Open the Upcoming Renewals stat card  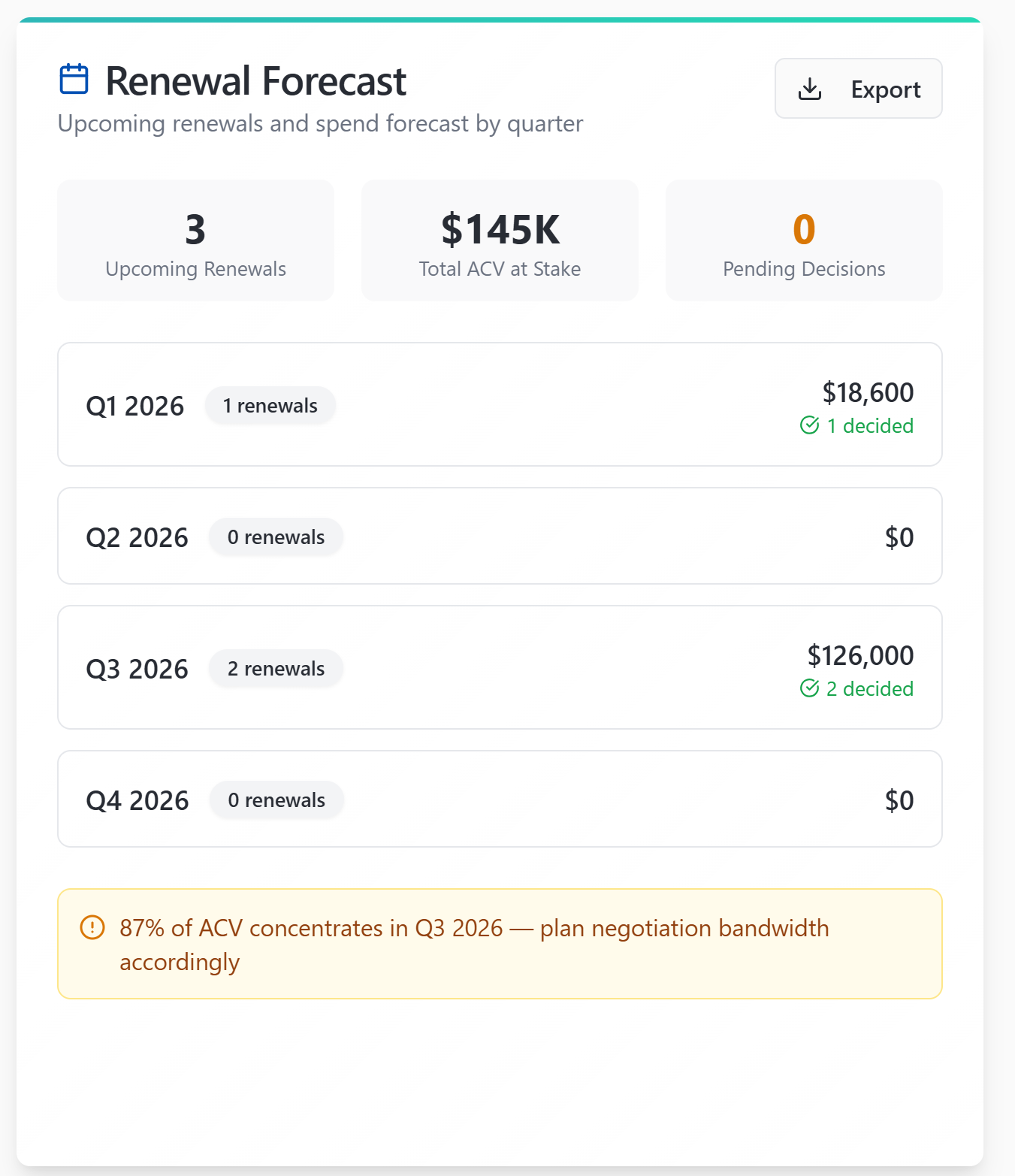point(195,240)
